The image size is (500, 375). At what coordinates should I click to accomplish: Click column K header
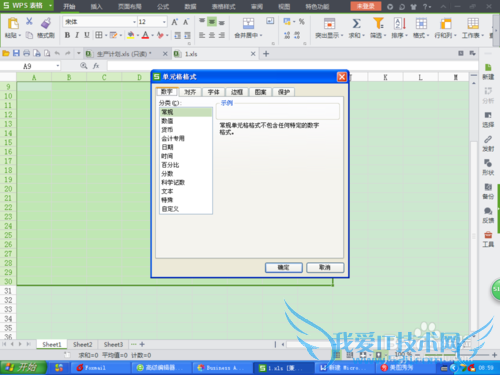click(x=386, y=77)
